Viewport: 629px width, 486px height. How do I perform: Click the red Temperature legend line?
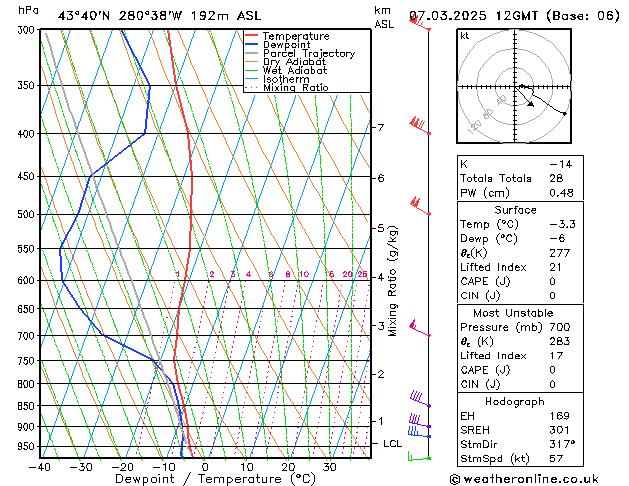(x=252, y=36)
